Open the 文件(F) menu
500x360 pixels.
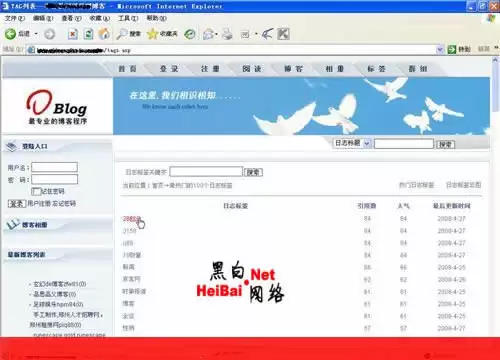pyautogui.click(x=14, y=18)
